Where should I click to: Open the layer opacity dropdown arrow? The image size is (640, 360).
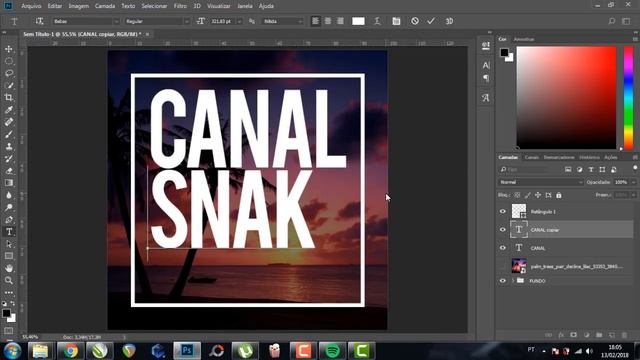(633, 182)
